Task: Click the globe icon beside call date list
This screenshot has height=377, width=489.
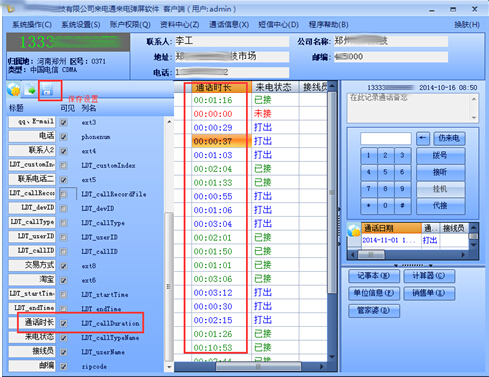Action: pyautogui.click(x=354, y=230)
